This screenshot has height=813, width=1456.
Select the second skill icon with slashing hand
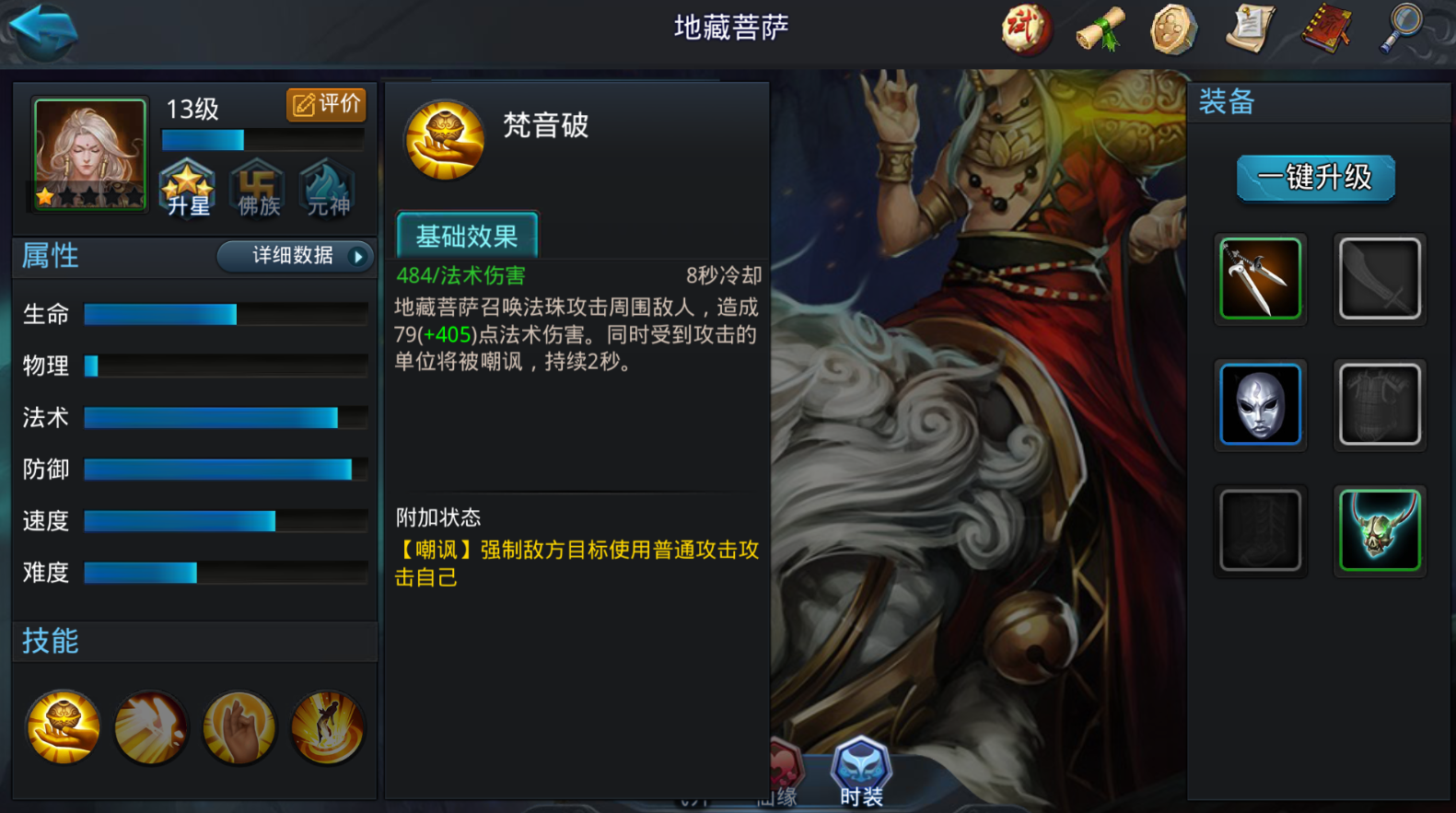coord(151,727)
